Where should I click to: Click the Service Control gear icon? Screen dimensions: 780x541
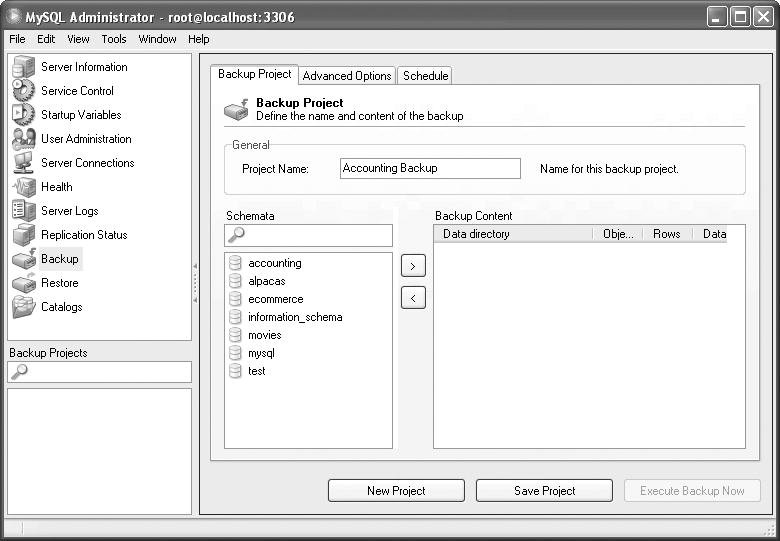click(23, 91)
